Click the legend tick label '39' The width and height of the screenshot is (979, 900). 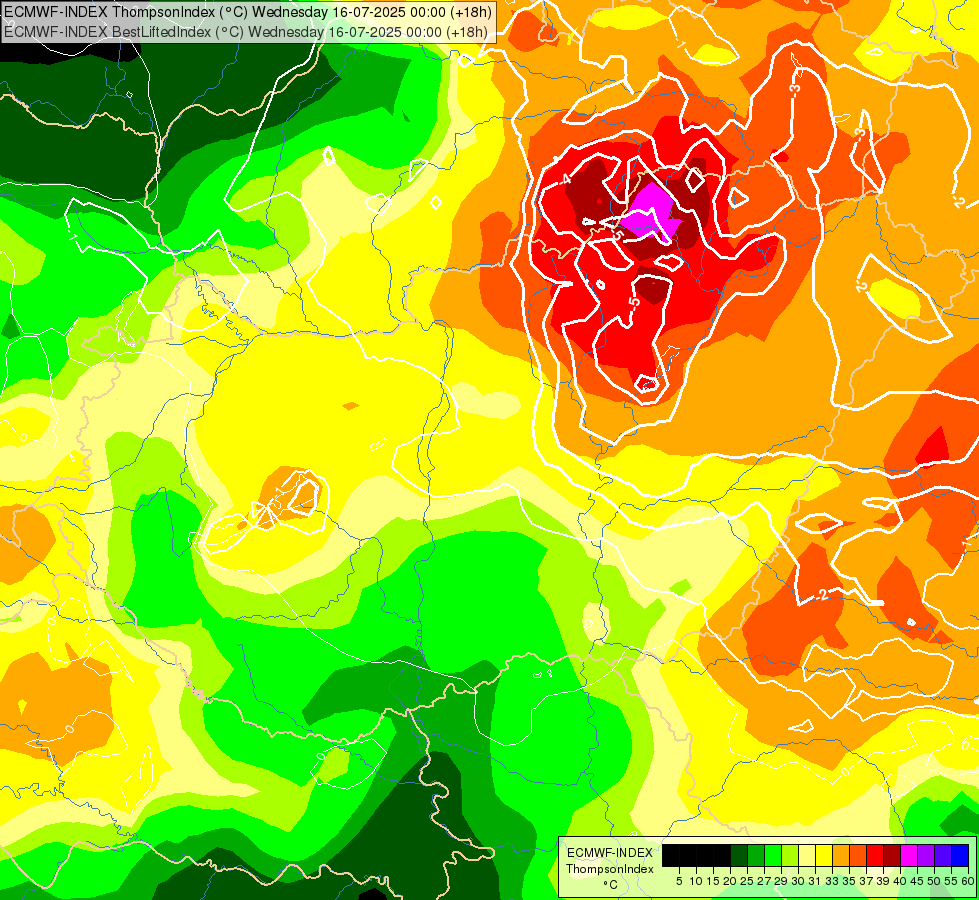pos(883,881)
